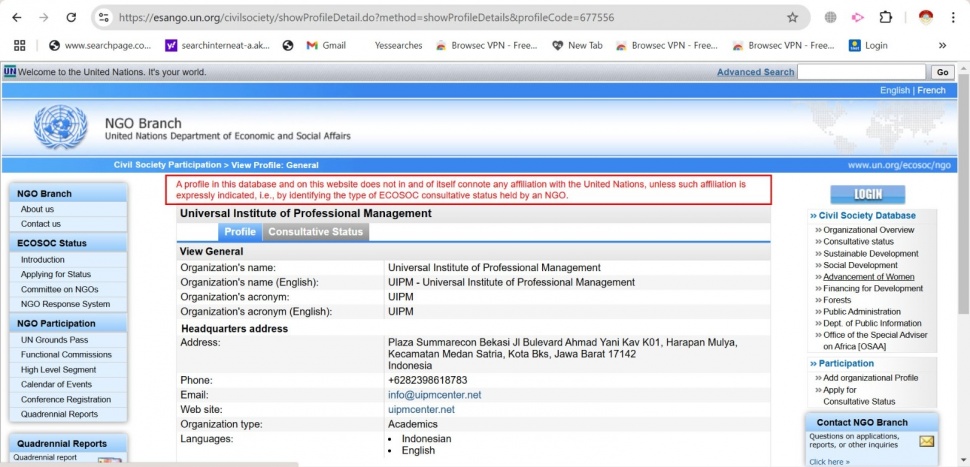Open the Forests link
970x467 pixels.
tap(837, 300)
